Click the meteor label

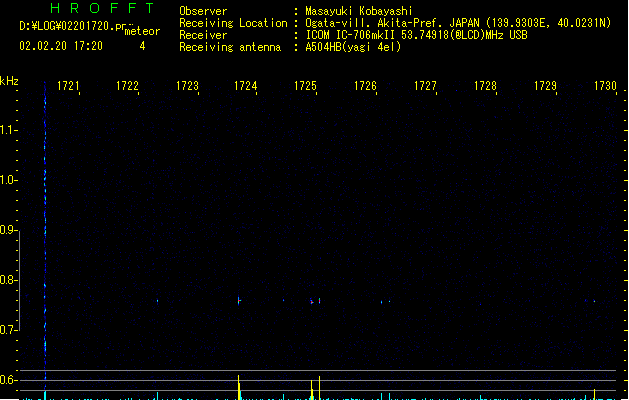point(142,31)
